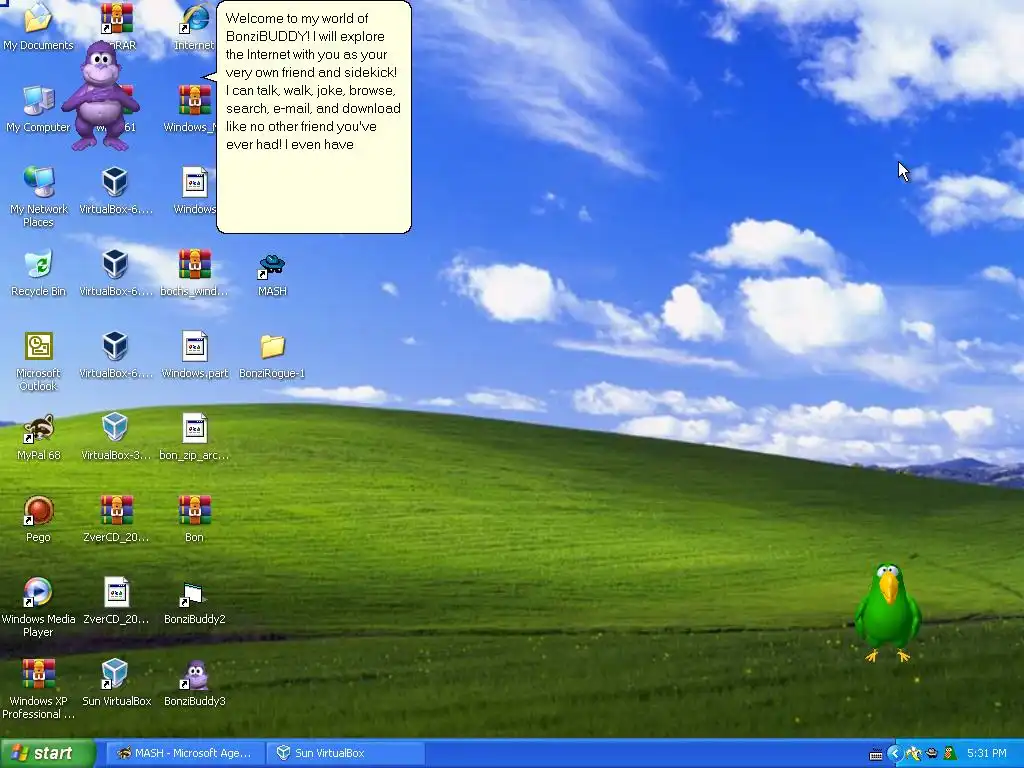Select the BonziBuddy3 desktop shortcut
Image resolution: width=1024 pixels, height=768 pixels.
(x=195, y=683)
